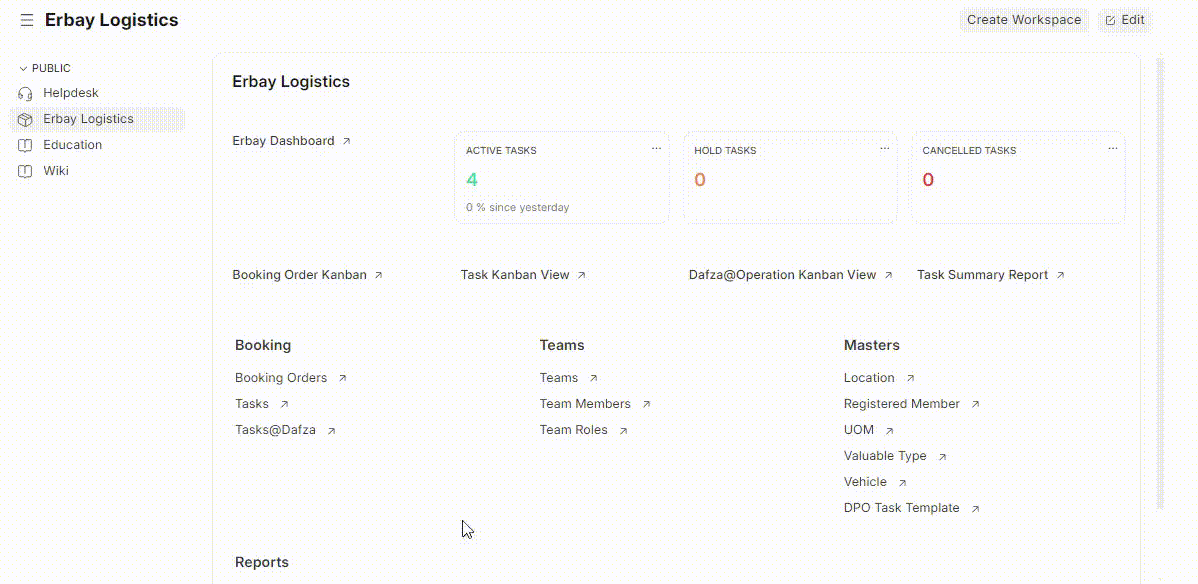
Task: Click the Wiki book icon
Action: coord(25,171)
